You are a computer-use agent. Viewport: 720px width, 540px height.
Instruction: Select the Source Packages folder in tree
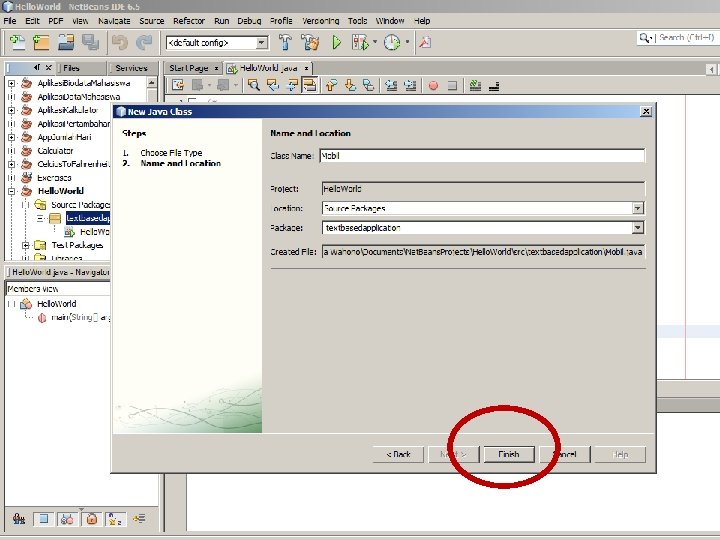(80, 205)
